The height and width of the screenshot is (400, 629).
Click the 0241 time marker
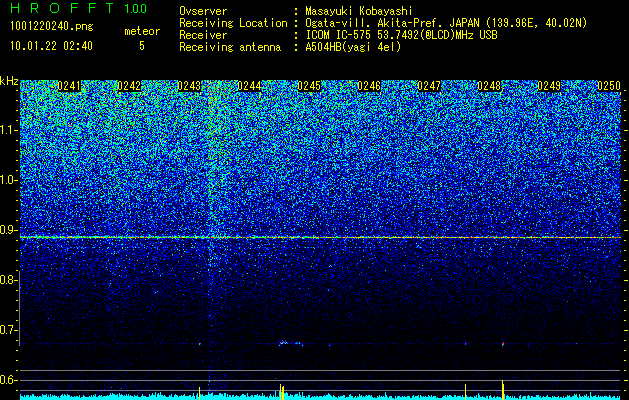(69, 86)
